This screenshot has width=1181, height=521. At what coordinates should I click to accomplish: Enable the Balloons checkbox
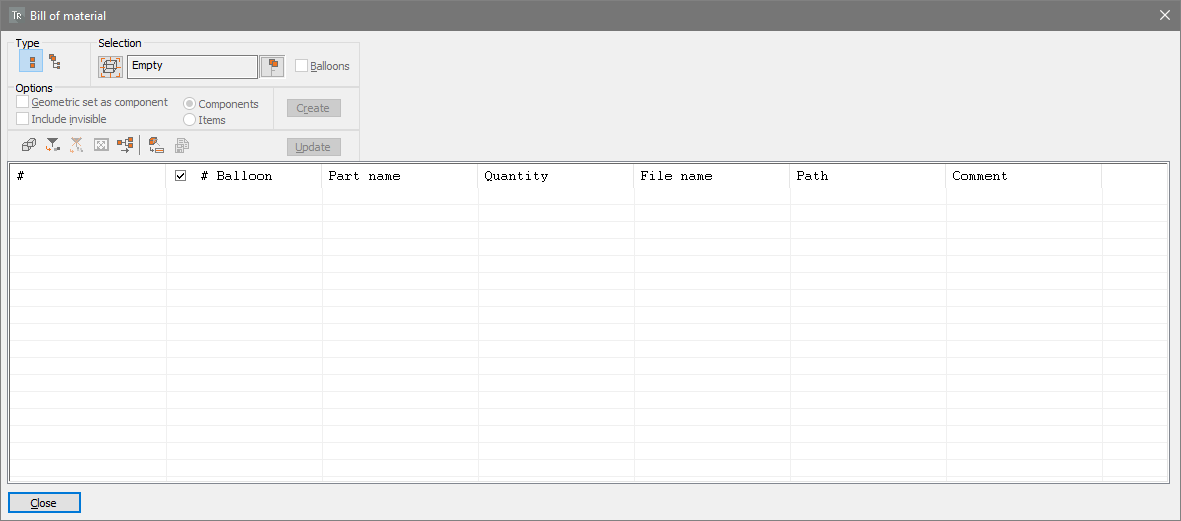pos(301,66)
